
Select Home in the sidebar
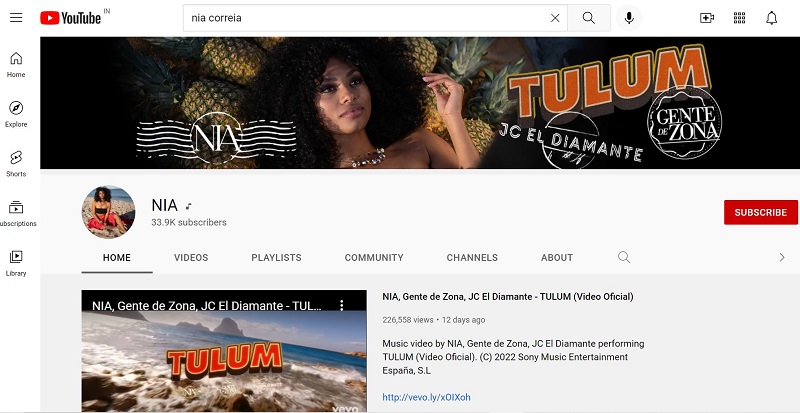(x=16, y=64)
